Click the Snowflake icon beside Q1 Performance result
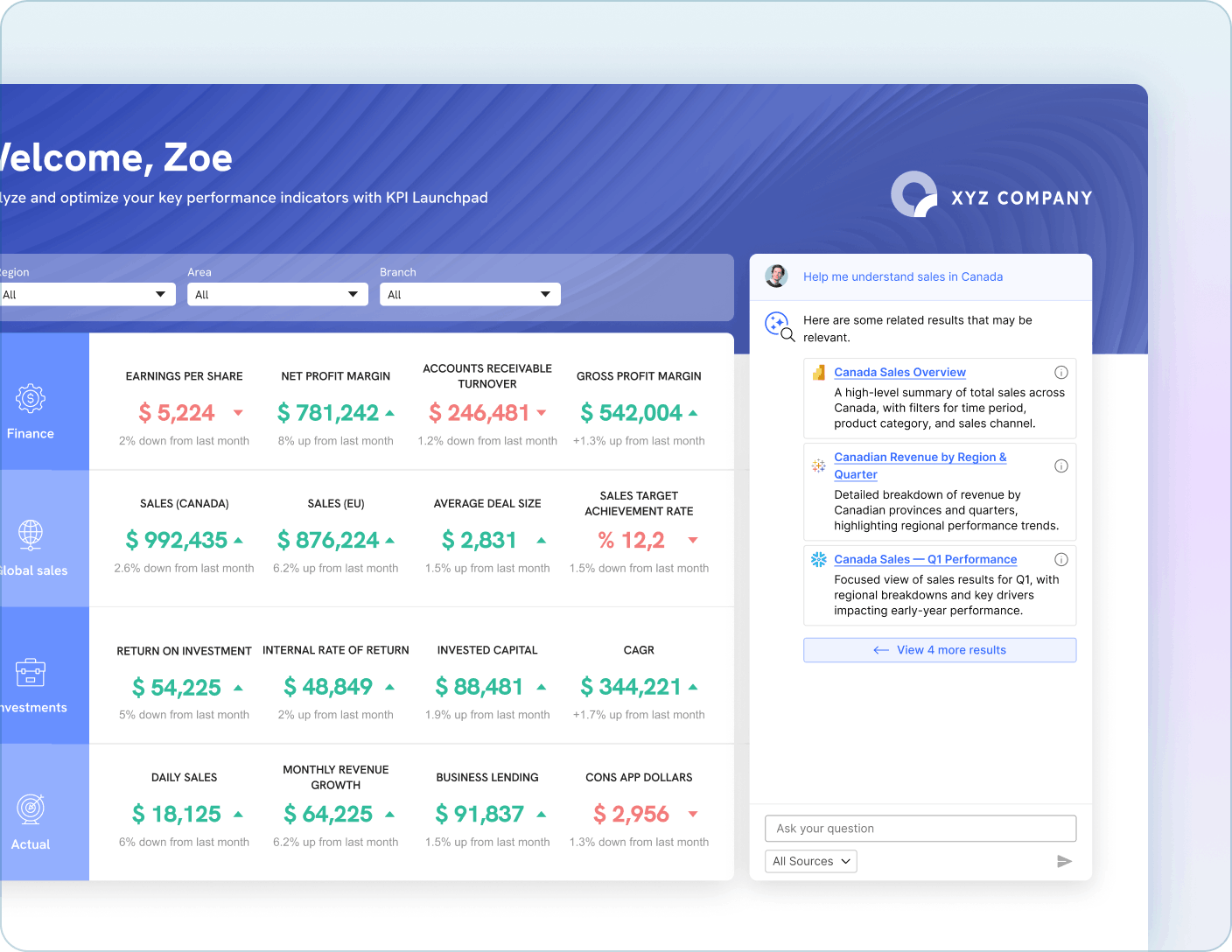Screen dimensions: 1232x952 818,559
